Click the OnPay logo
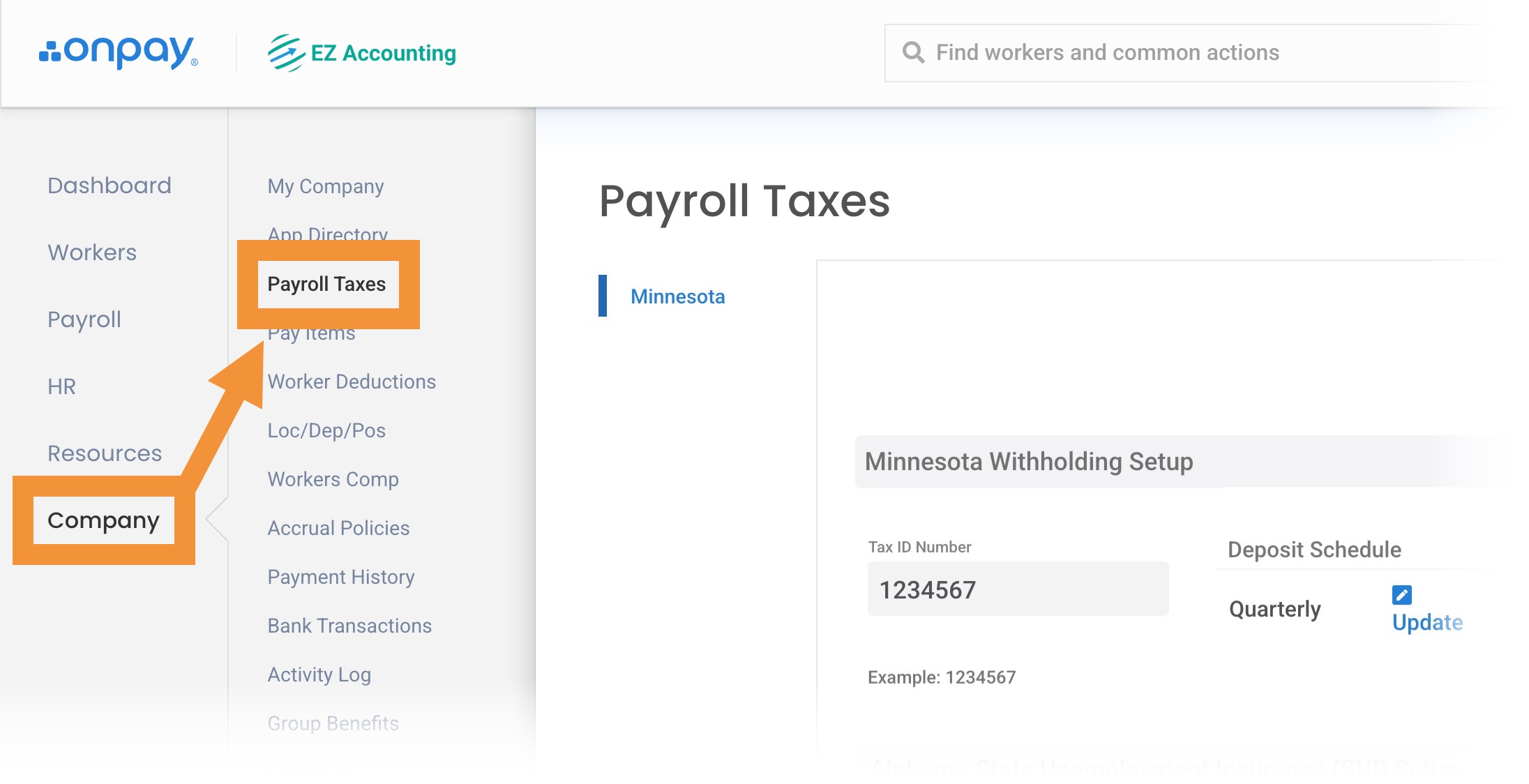The image size is (1529, 784). tap(119, 52)
